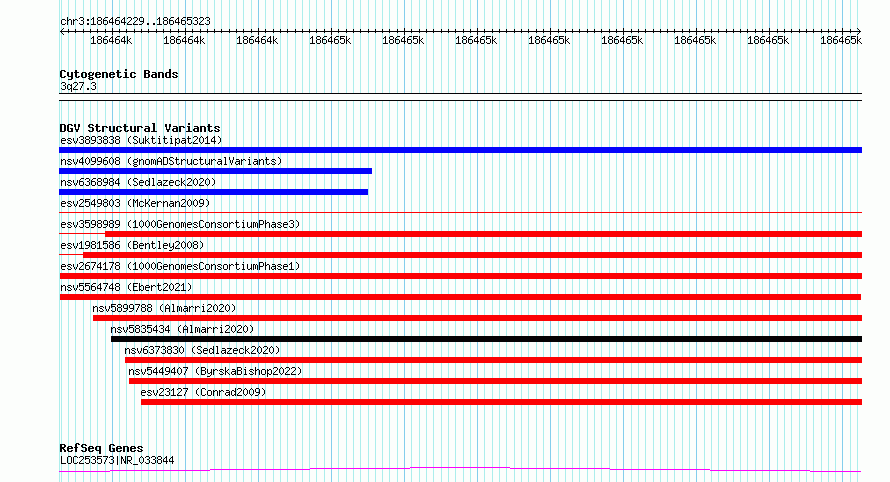Click the red nsv6373830 variant bar
This screenshot has width=890, height=482.
click(x=493, y=360)
